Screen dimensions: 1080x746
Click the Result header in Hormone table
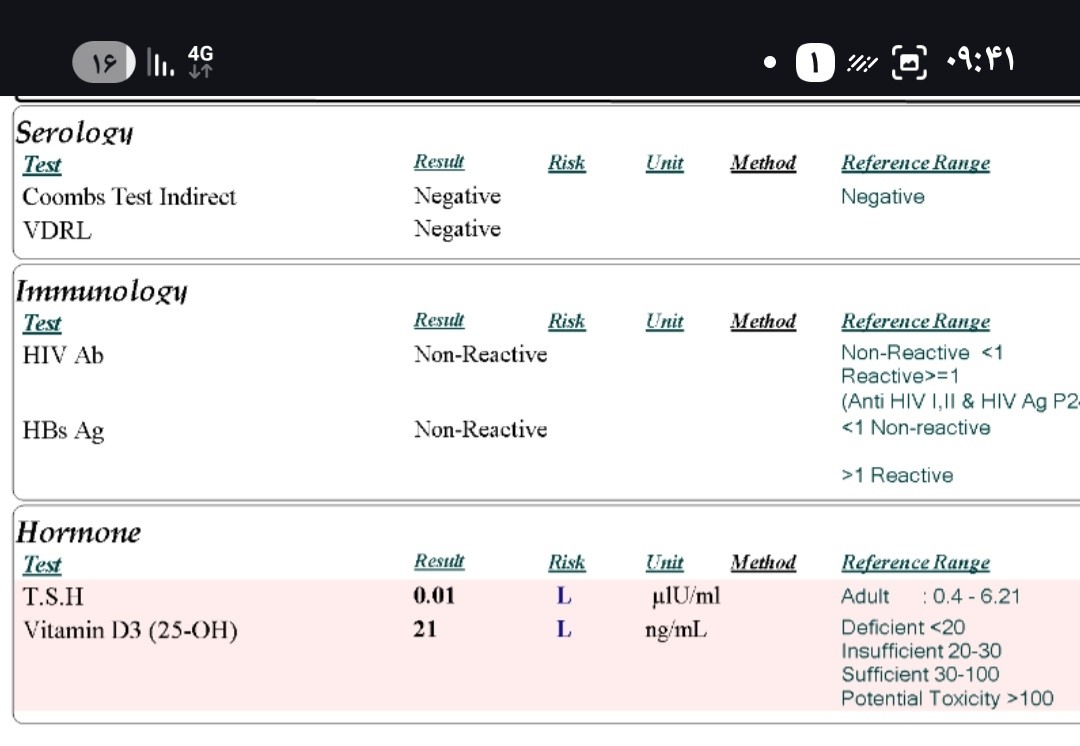(439, 561)
